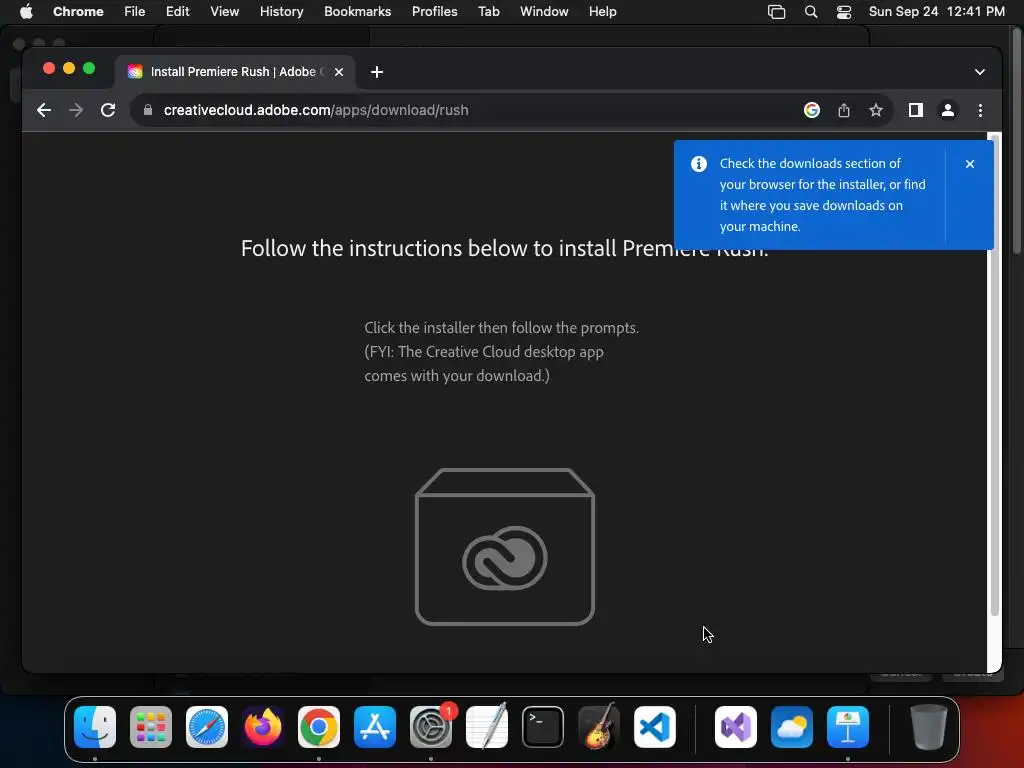1024x768 pixels.
Task: Bookmark this page with star icon
Action: (876, 110)
